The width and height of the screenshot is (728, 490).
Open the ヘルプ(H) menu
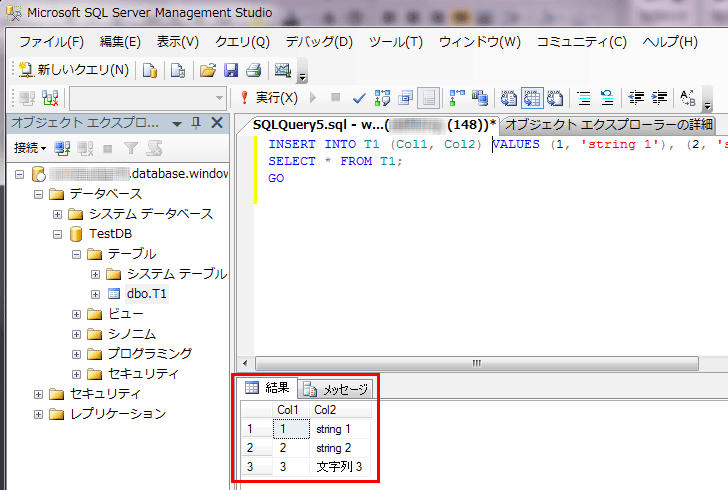click(670, 42)
